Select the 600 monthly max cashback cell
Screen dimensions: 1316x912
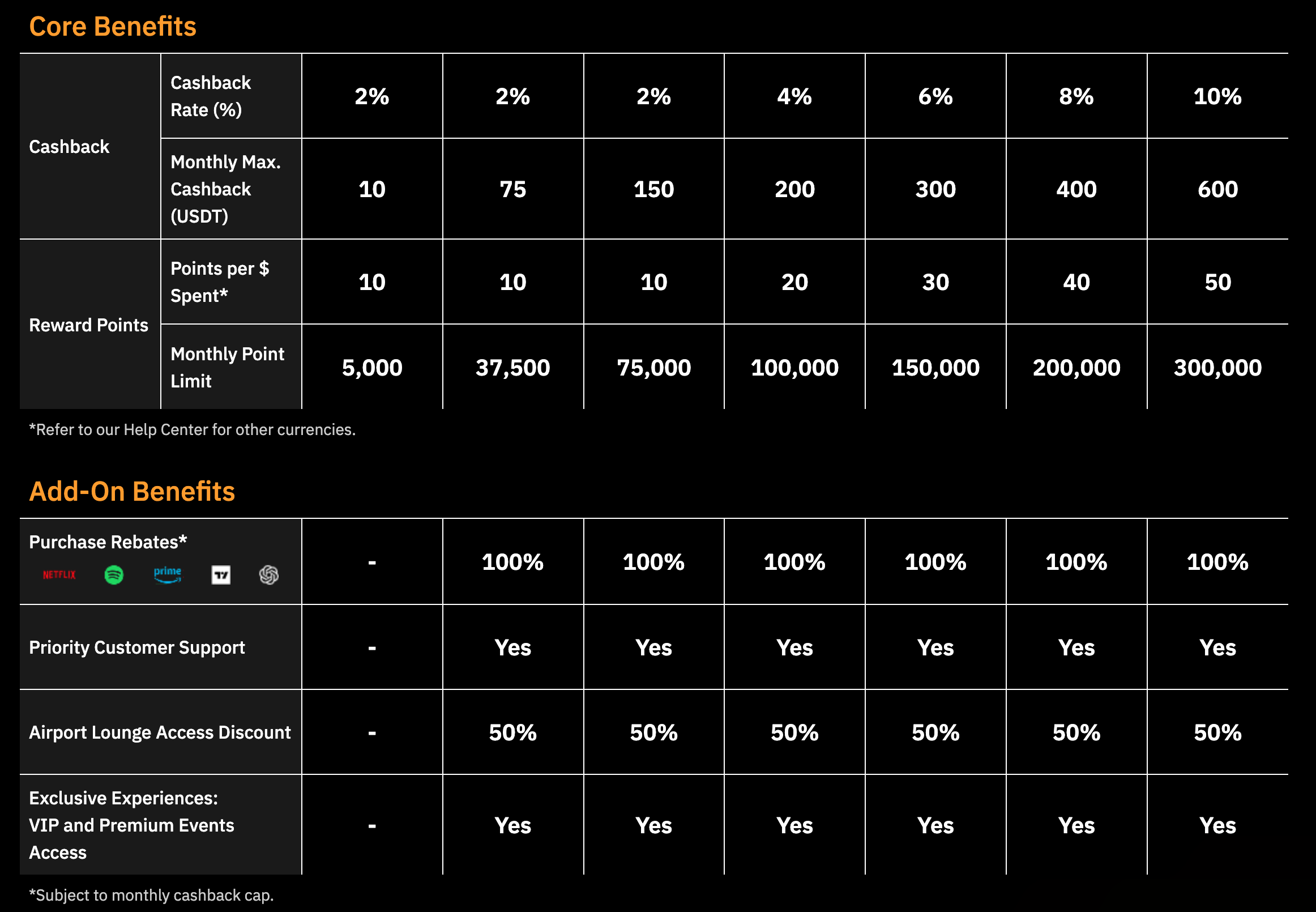tap(1217, 189)
